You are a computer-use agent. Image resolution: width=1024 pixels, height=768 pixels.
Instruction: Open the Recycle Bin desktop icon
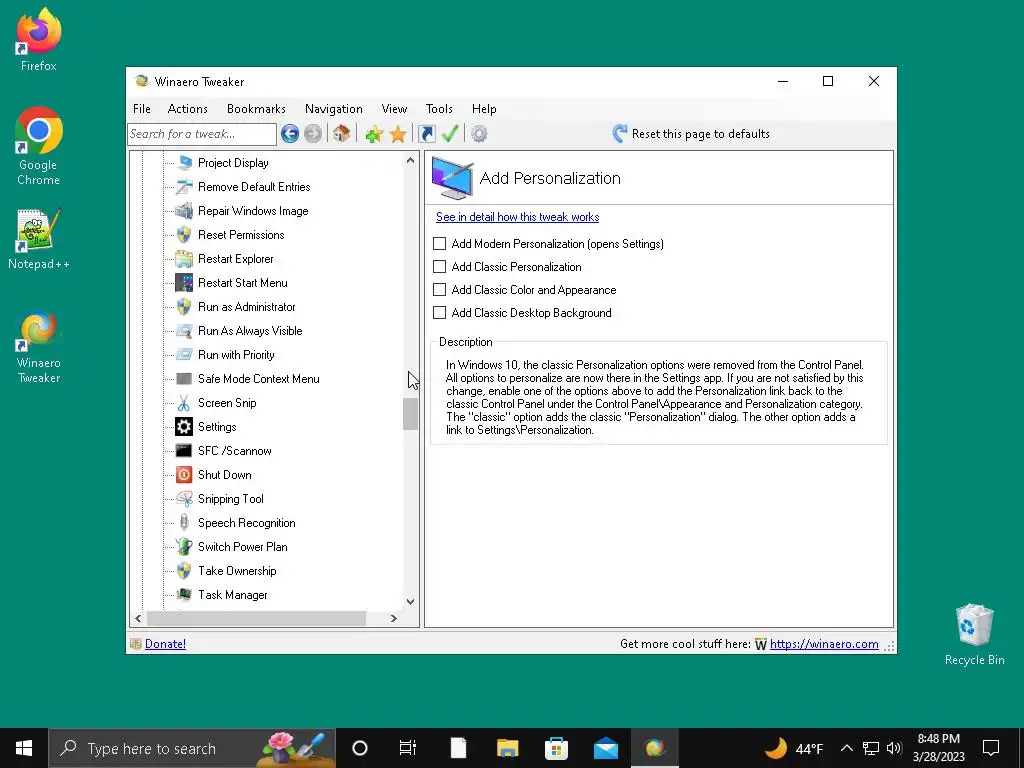(974, 634)
